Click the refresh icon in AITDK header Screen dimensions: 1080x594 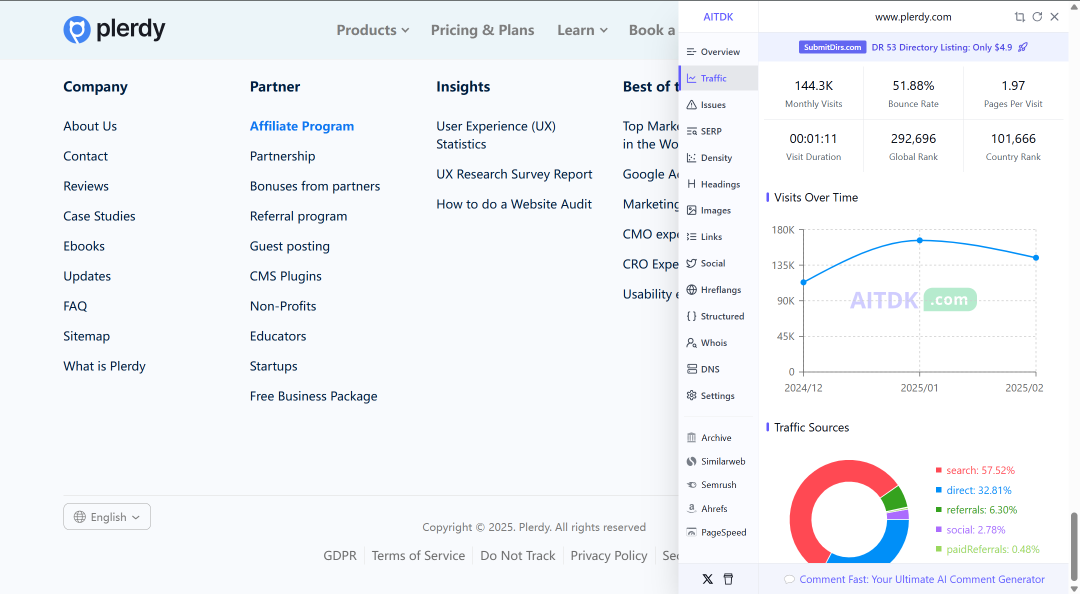tap(1037, 17)
